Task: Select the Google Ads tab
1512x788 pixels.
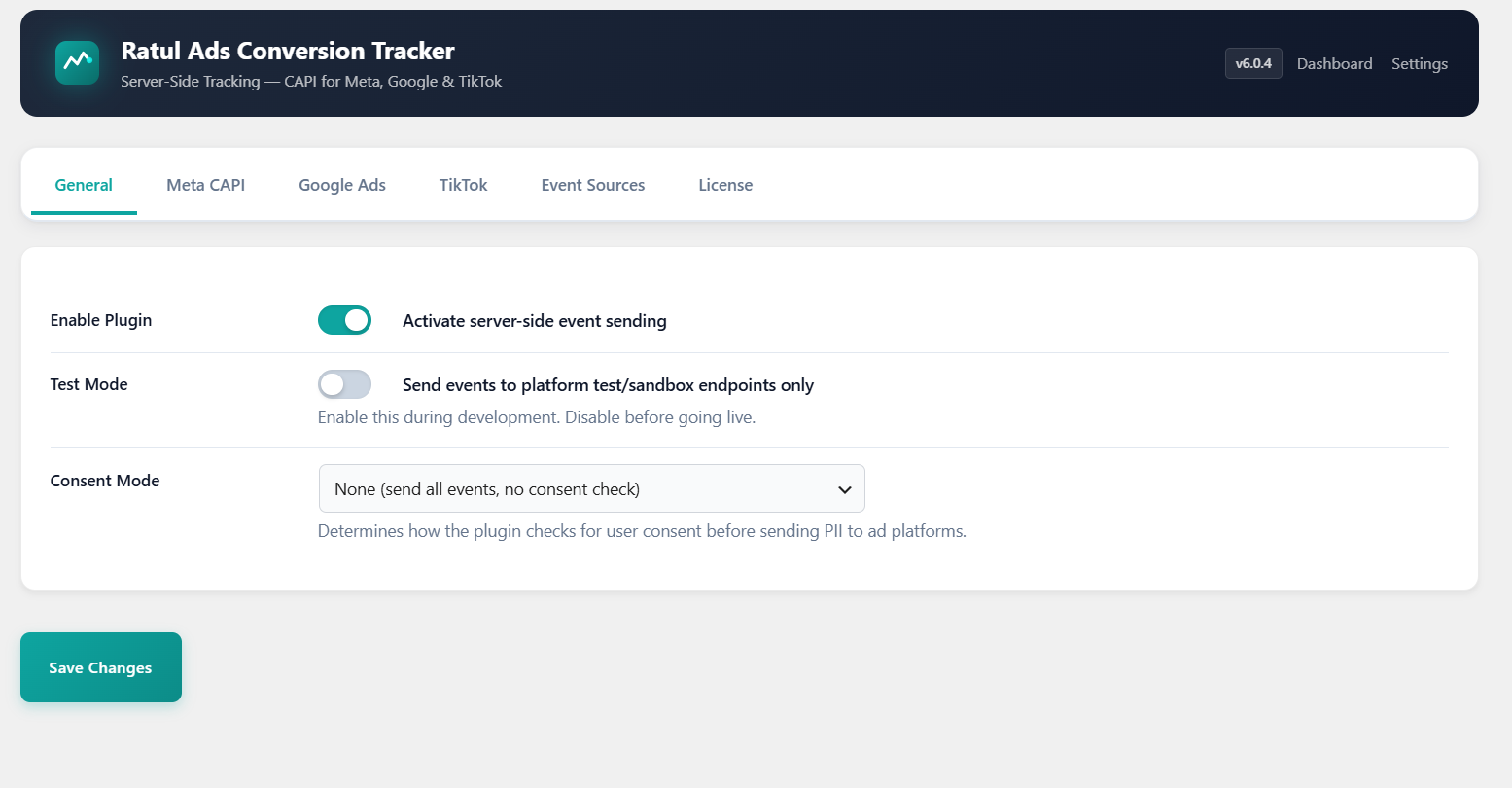Action: (x=342, y=185)
